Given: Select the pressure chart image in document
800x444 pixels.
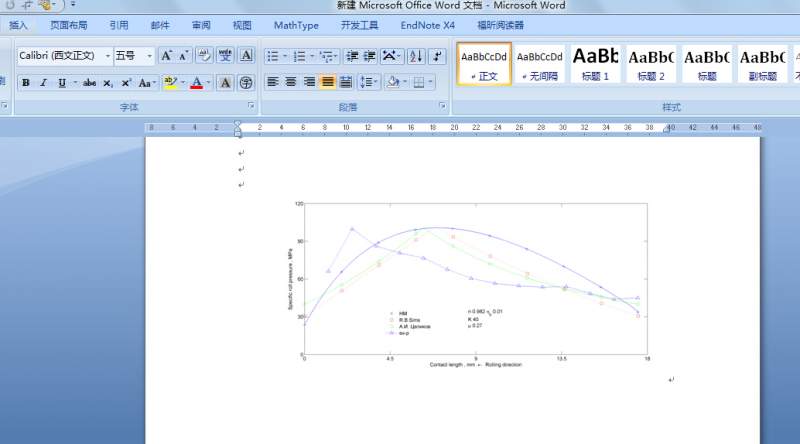Looking at the screenshot, I should point(468,284).
